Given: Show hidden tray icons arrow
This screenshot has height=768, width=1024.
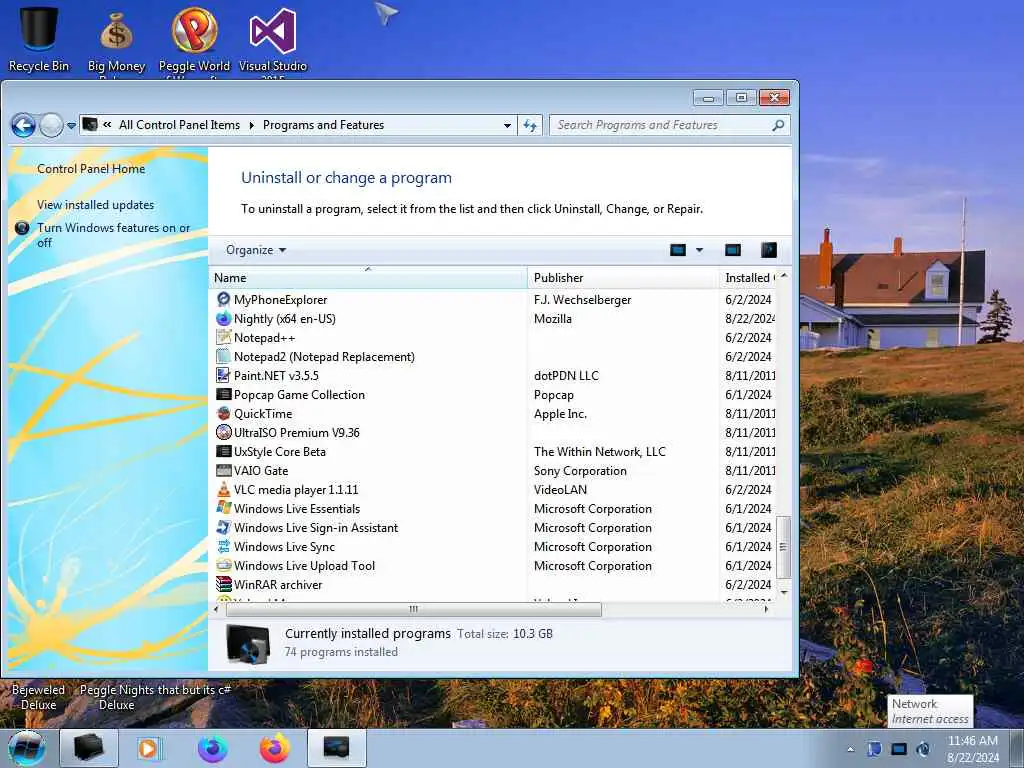Looking at the screenshot, I should click(850, 749).
